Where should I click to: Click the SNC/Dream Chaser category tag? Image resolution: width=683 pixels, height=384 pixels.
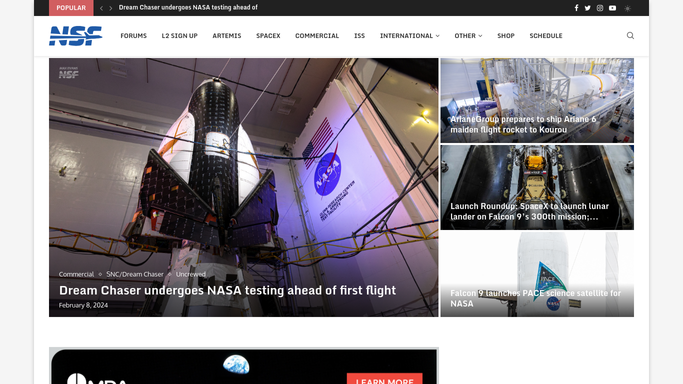(135, 274)
